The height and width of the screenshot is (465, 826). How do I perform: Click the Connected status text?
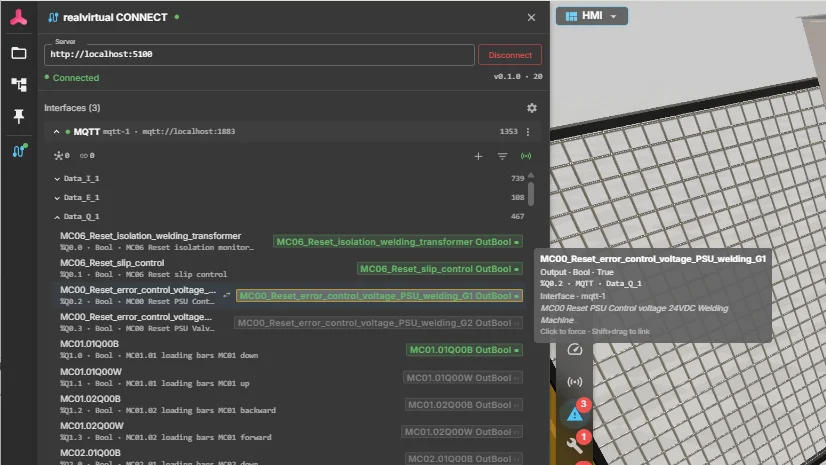(x=76, y=78)
